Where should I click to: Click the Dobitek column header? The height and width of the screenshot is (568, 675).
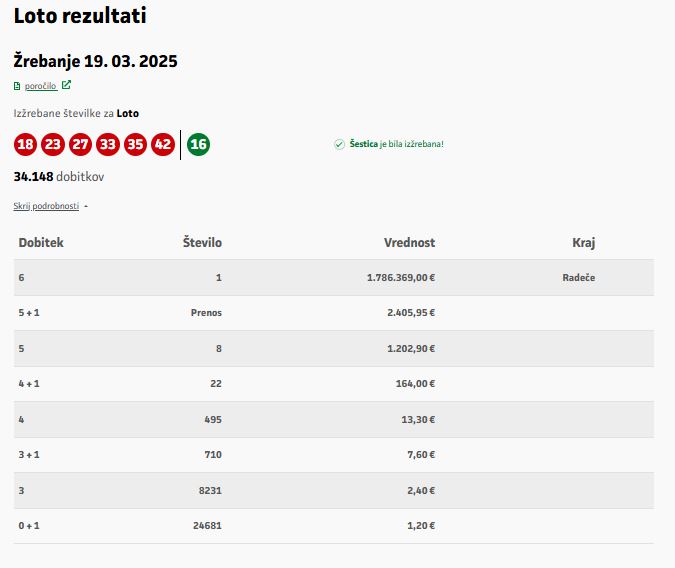pos(41,242)
